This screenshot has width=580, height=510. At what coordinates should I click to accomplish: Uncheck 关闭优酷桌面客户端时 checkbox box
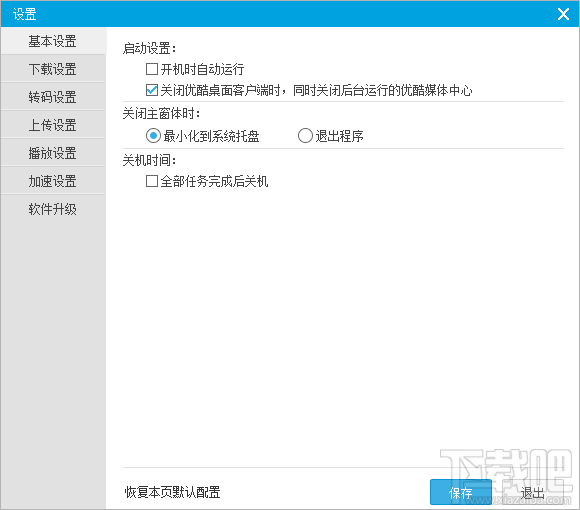pyautogui.click(x=152, y=90)
